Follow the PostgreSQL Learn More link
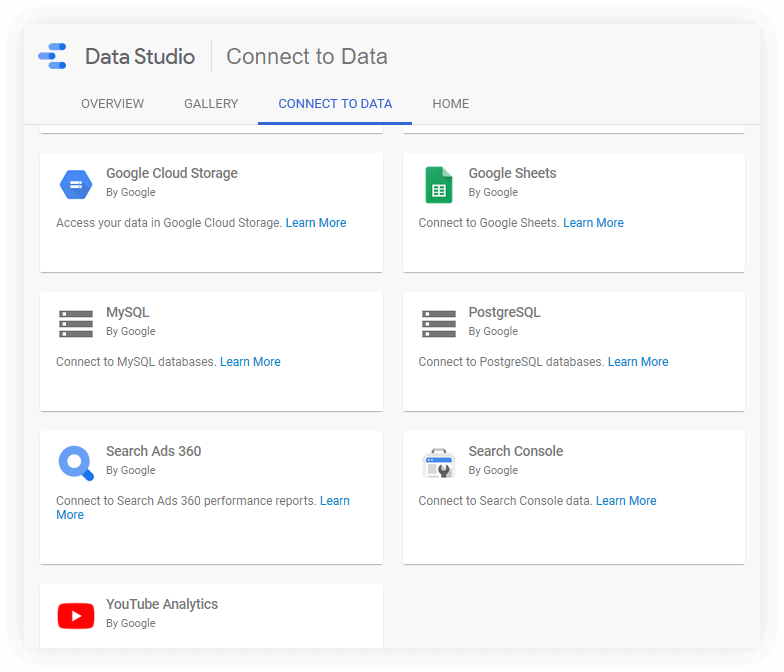Image resolution: width=784 pixels, height=672 pixels. tap(638, 362)
